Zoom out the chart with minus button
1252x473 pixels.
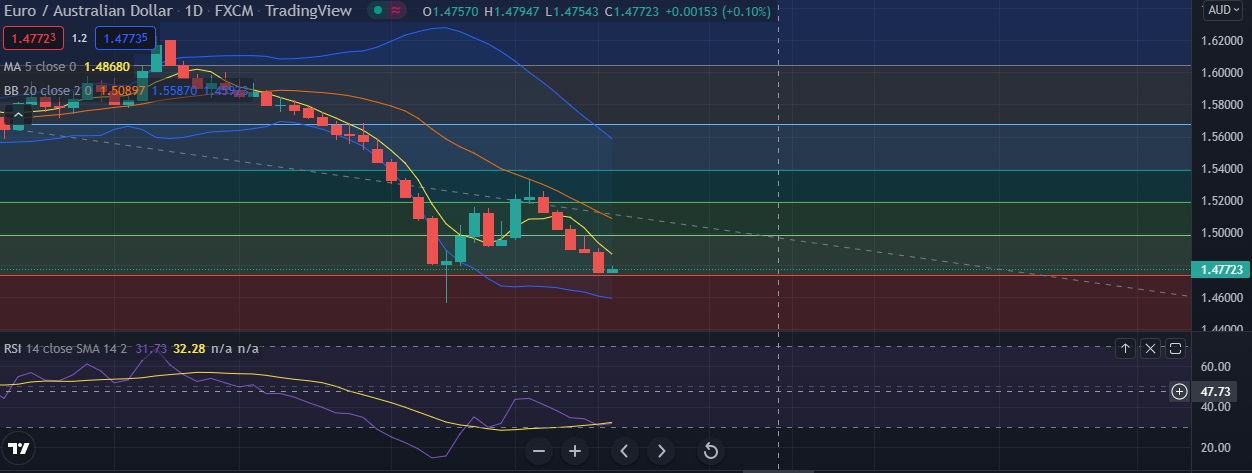pyautogui.click(x=539, y=451)
